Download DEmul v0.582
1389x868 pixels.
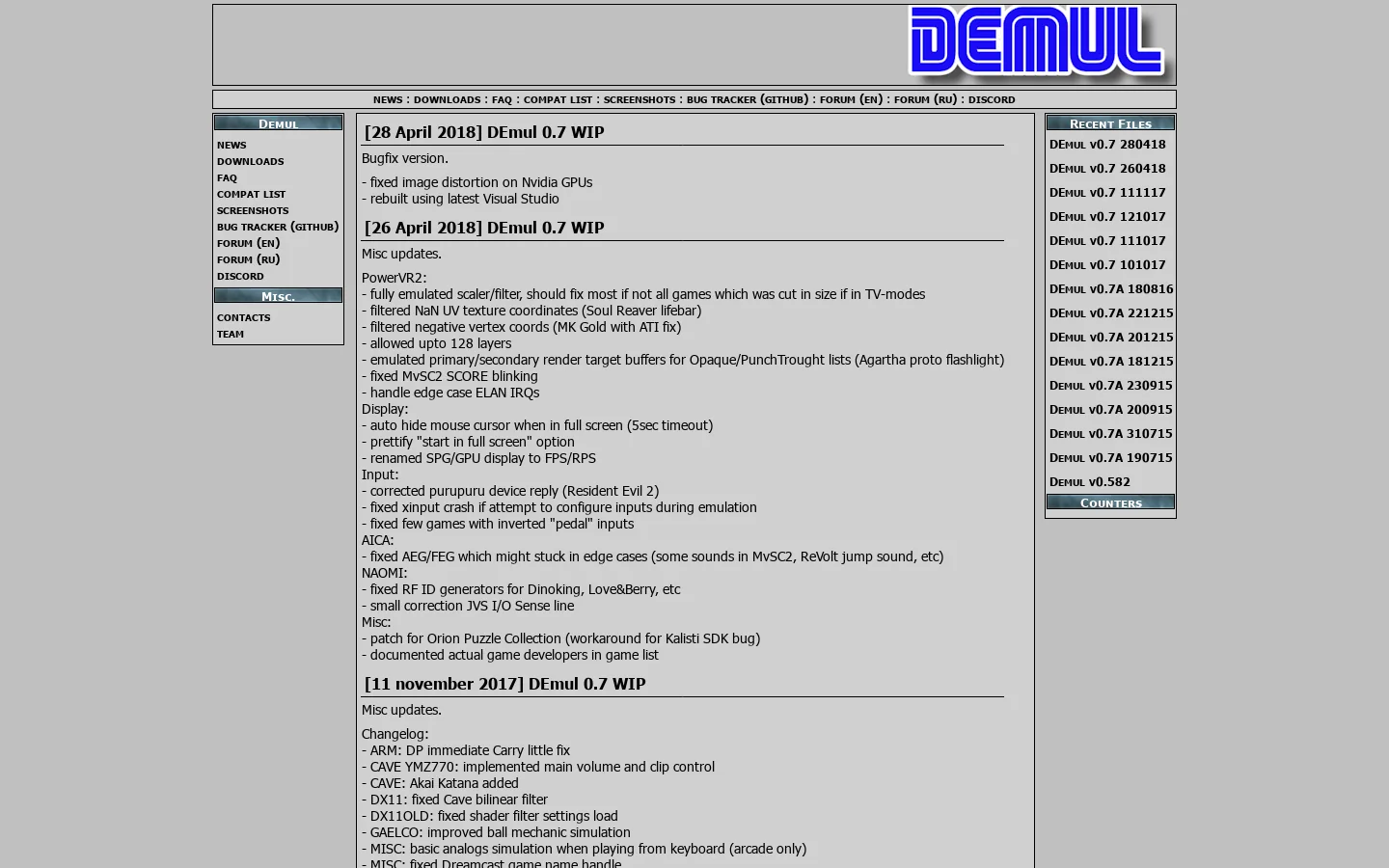coord(1089,482)
